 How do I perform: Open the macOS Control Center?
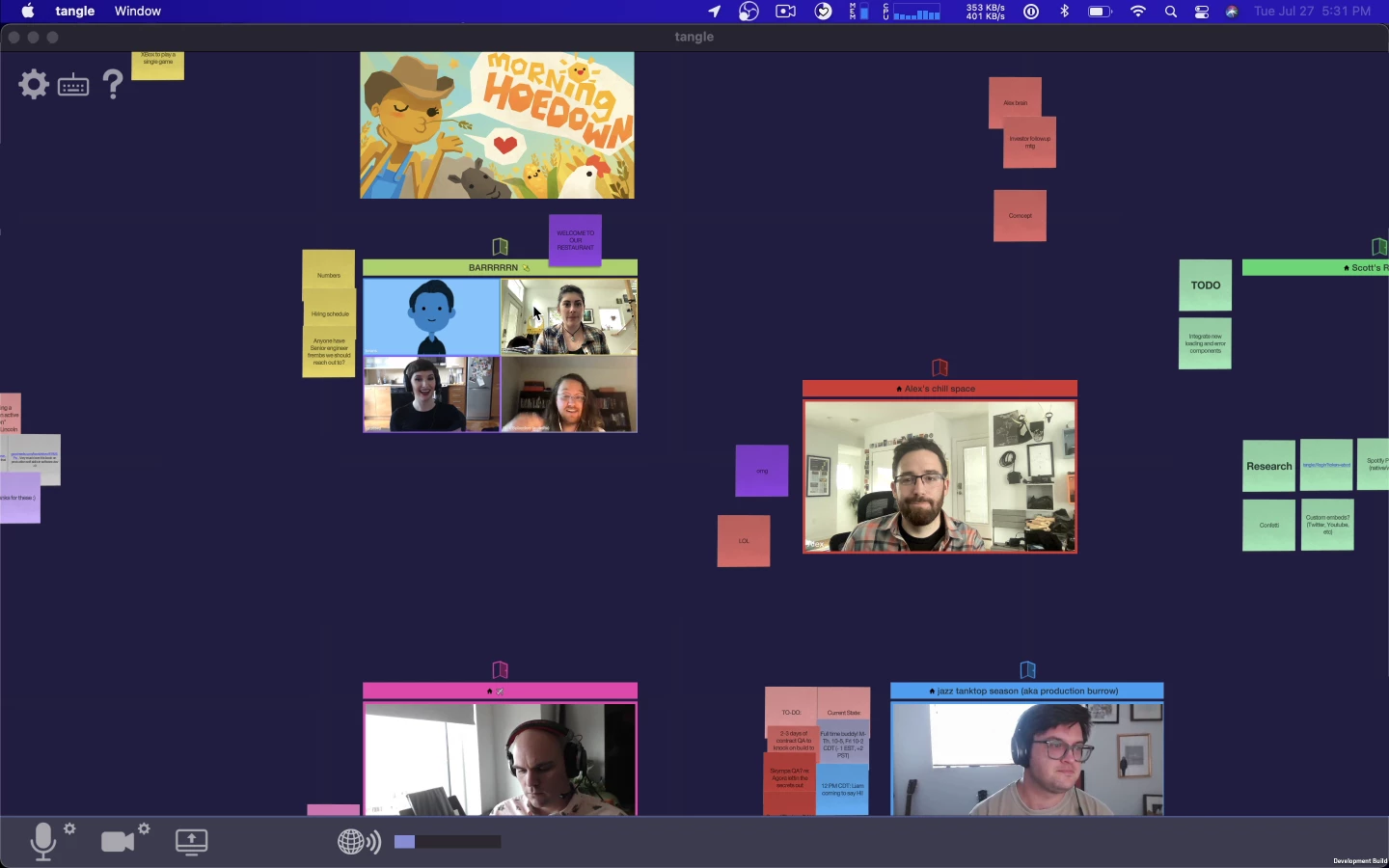click(1202, 12)
